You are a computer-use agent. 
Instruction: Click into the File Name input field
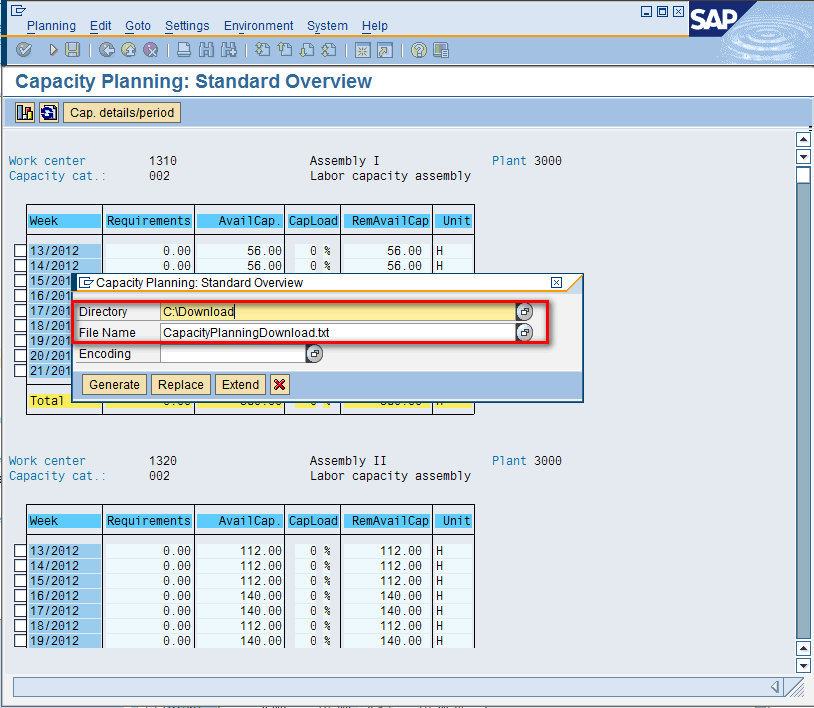337,333
